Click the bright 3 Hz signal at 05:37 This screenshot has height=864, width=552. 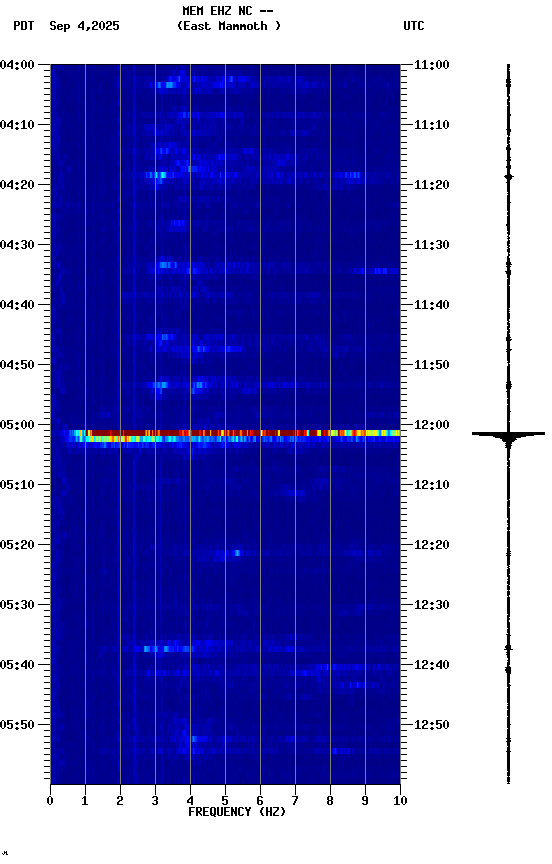pyautogui.click(x=168, y=649)
